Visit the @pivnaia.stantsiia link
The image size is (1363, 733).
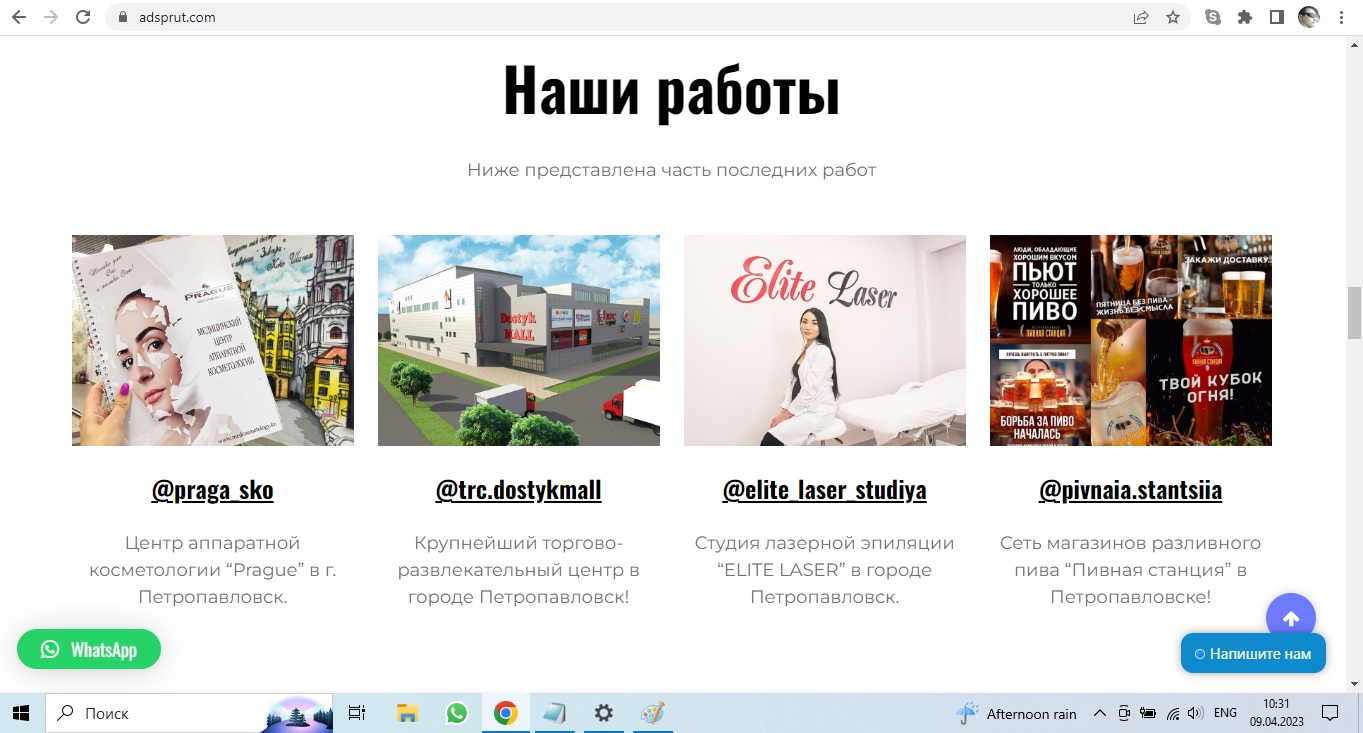coord(1131,491)
